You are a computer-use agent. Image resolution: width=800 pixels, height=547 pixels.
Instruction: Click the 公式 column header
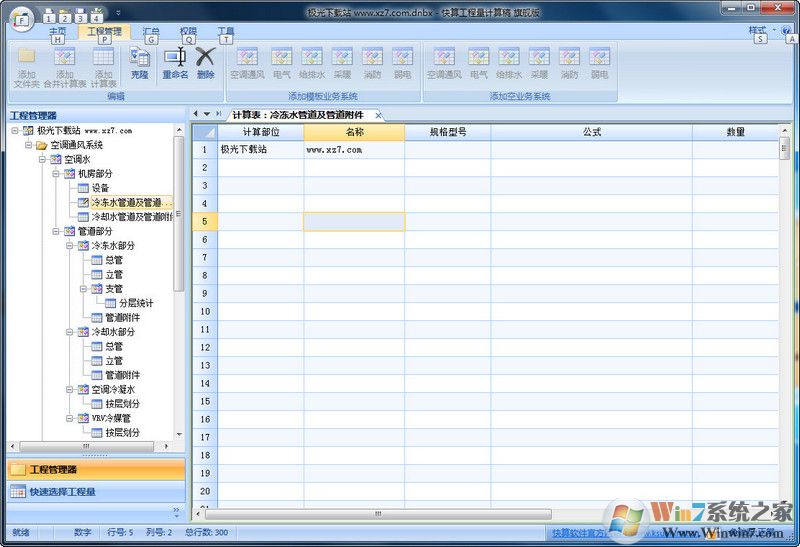pos(591,132)
